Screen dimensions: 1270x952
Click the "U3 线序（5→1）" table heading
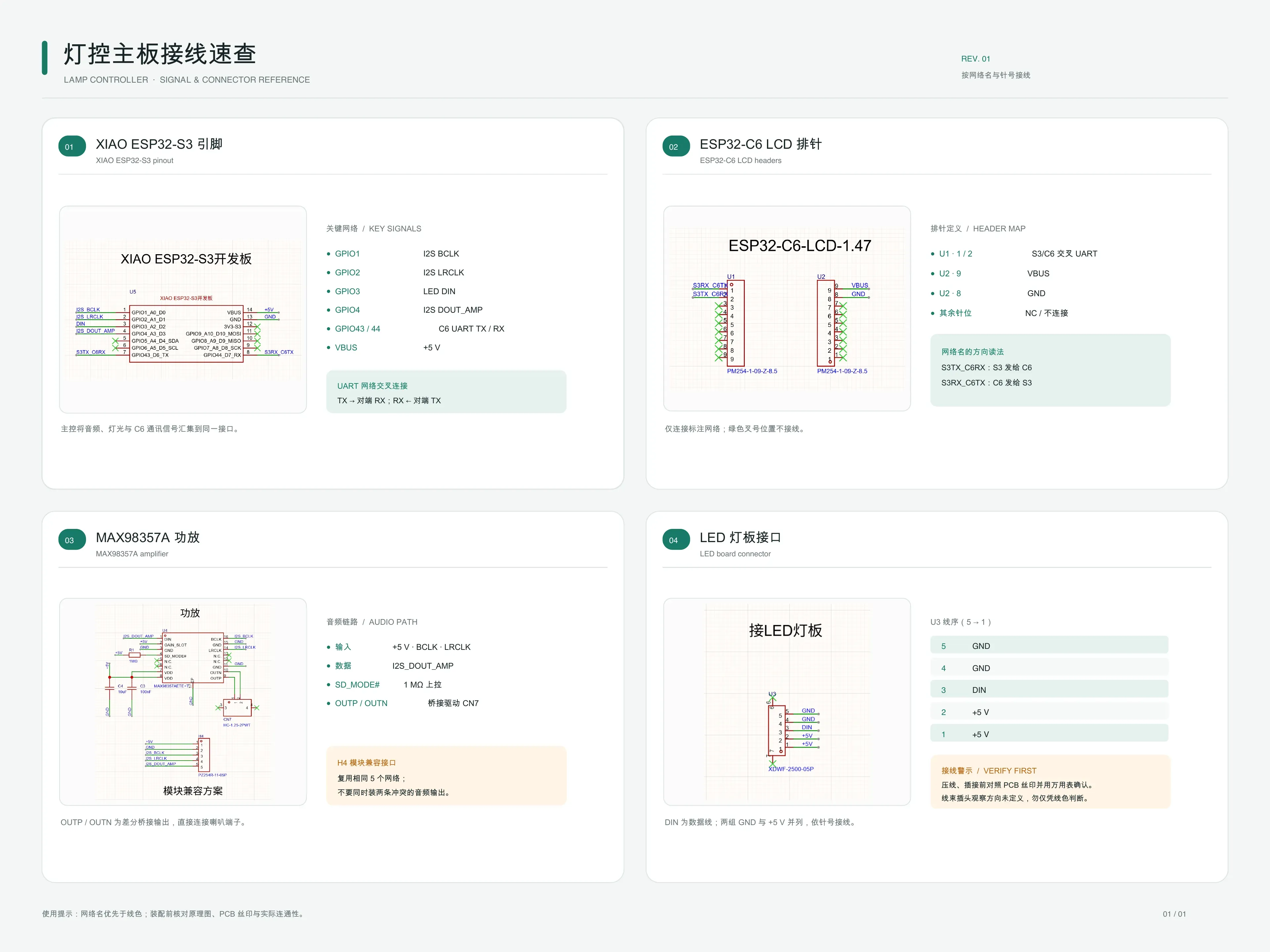[x=961, y=622]
